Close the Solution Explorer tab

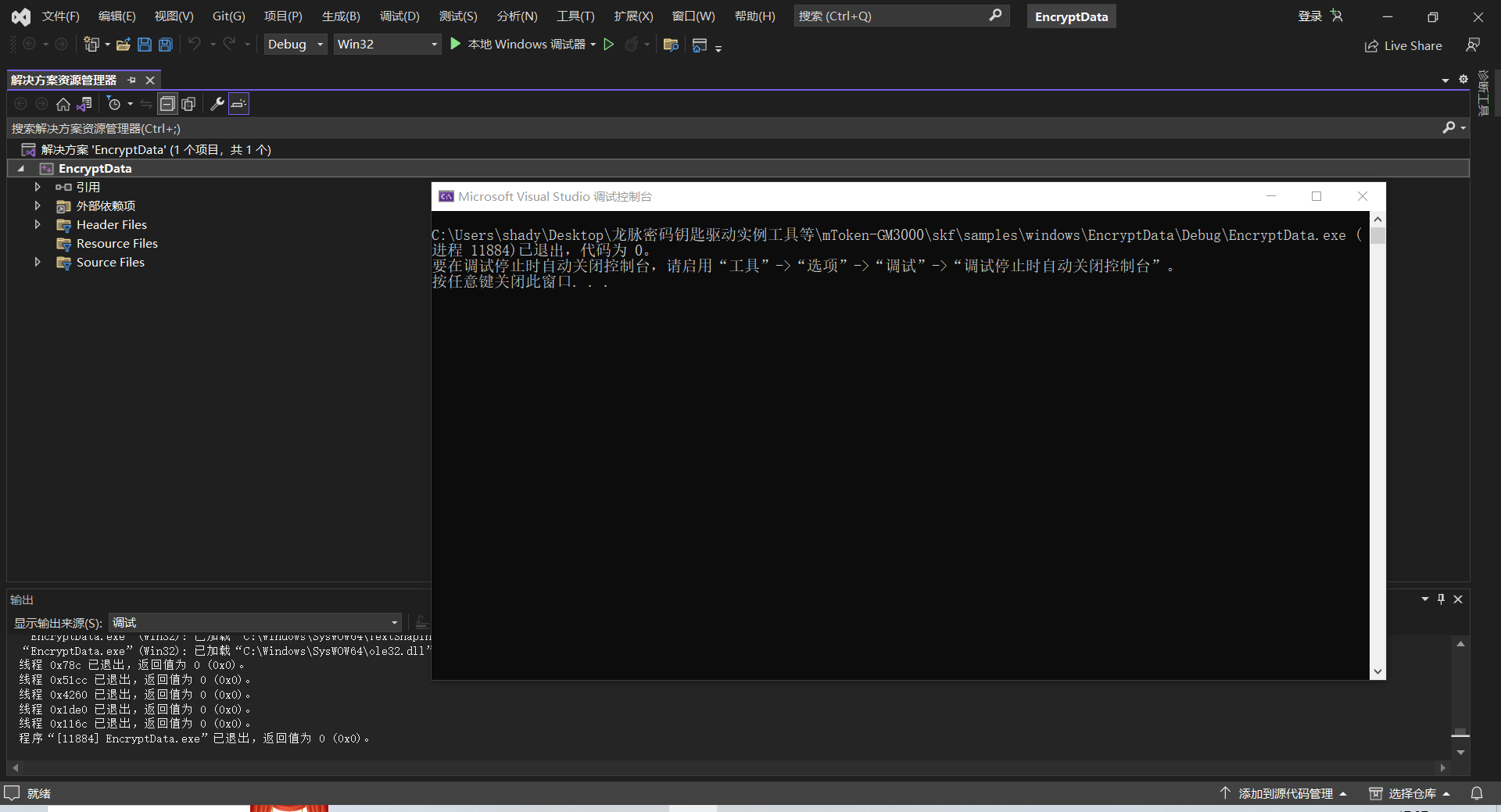150,80
